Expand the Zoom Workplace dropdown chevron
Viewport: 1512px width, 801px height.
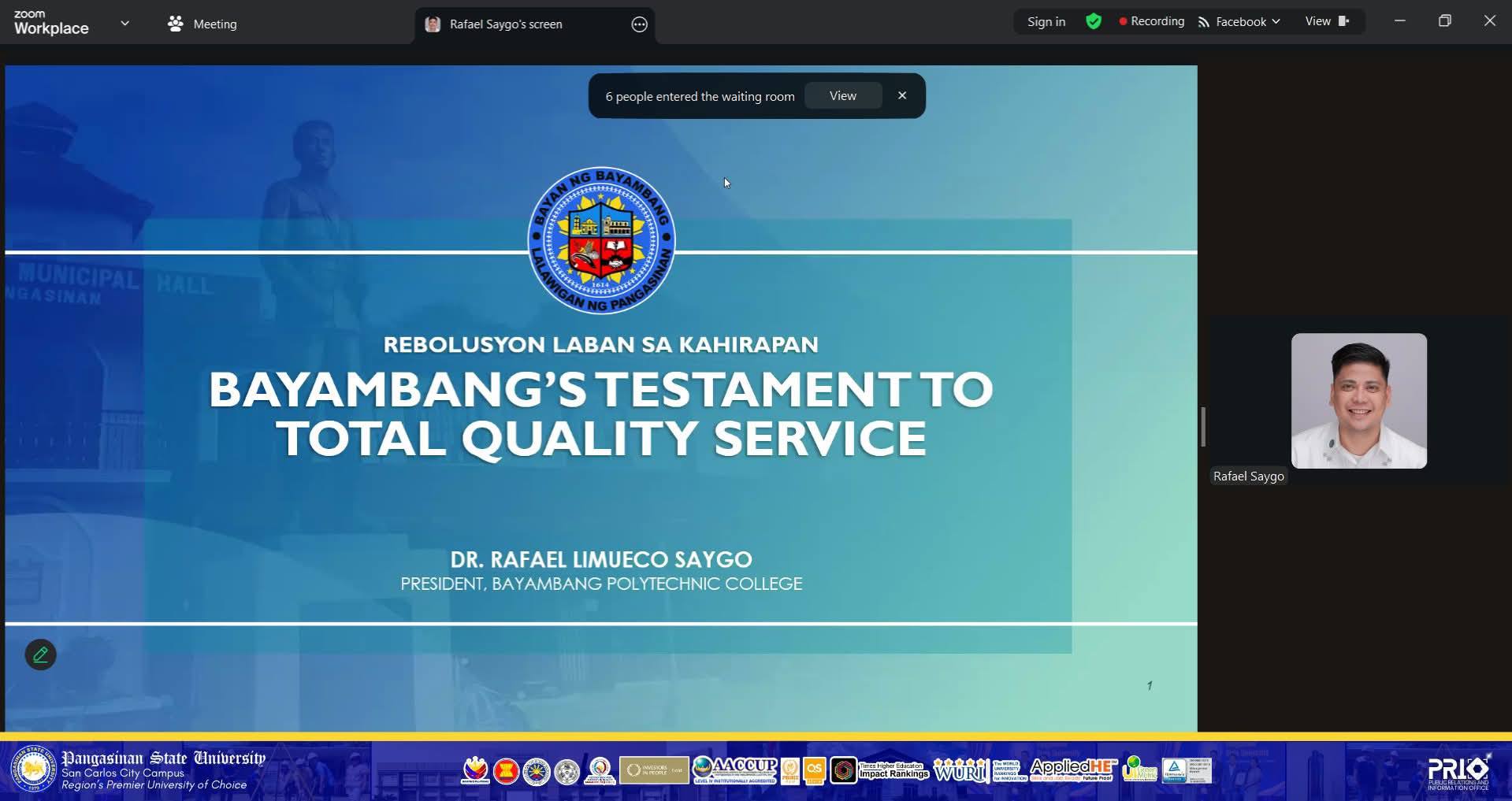click(x=124, y=24)
